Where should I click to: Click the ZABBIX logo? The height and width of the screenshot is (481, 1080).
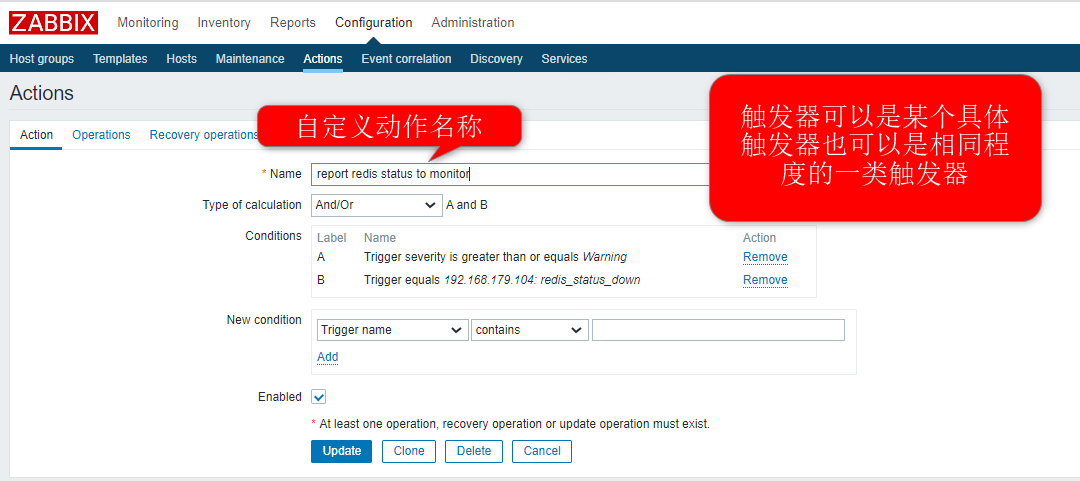(x=53, y=23)
